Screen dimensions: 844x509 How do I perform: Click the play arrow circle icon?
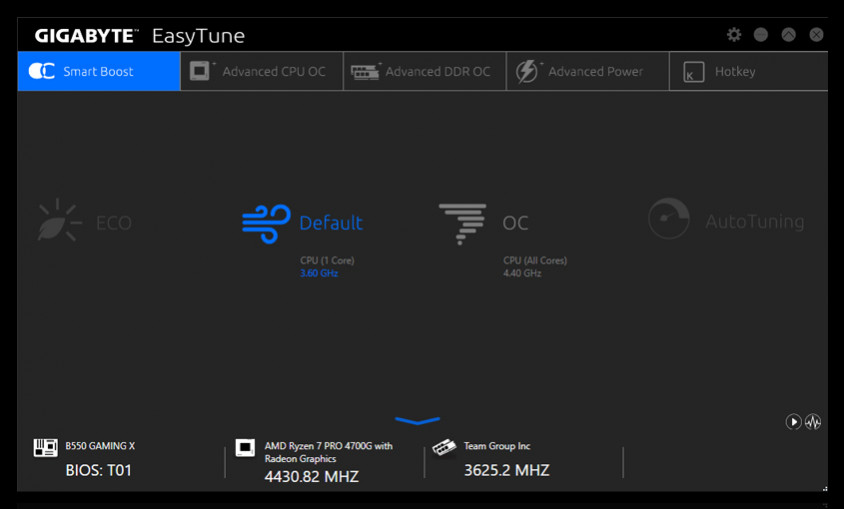[793, 422]
